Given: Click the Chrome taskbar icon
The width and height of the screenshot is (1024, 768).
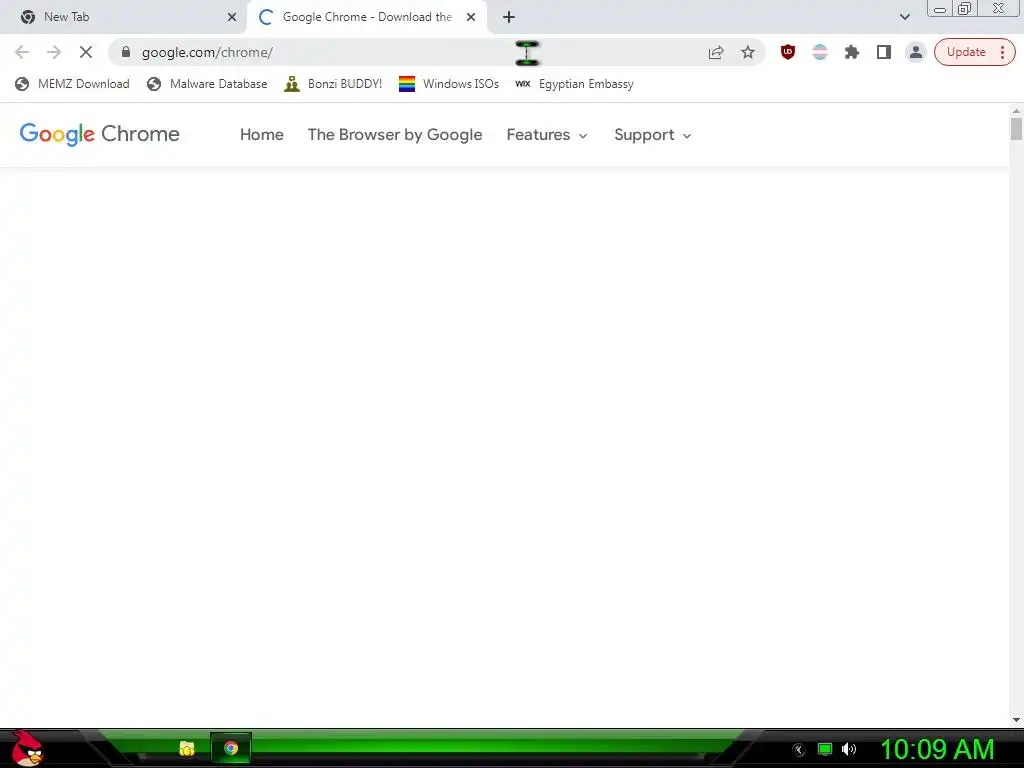Looking at the screenshot, I should pyautogui.click(x=231, y=748).
